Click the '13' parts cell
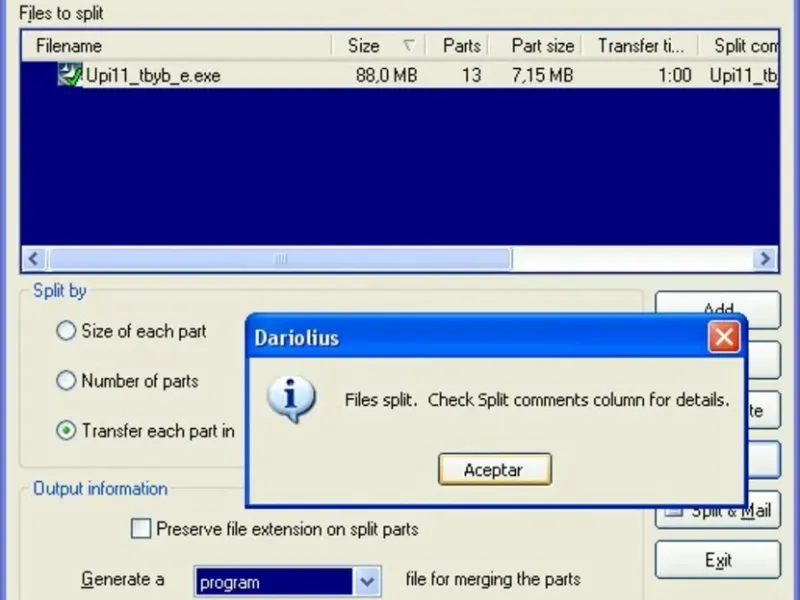The height and width of the screenshot is (600, 800). (471, 76)
